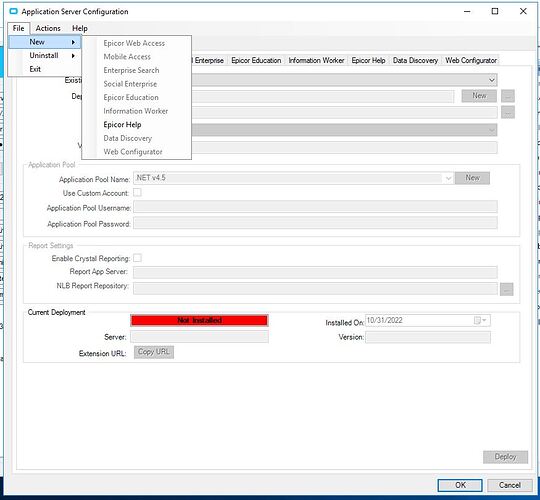Select Exit from the File menu
This screenshot has height=500, width=540.
(x=45, y=69)
